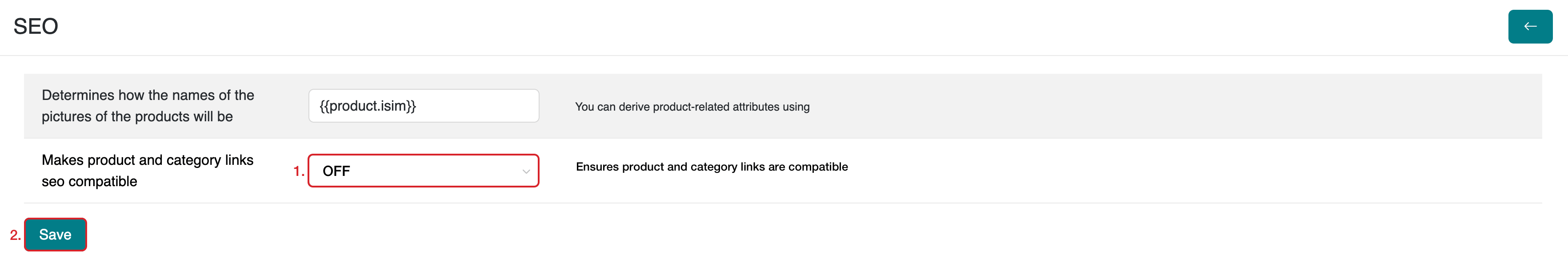Select the OFF value text in dropdown
Viewport: 1568px width, 263px height.
(x=336, y=171)
